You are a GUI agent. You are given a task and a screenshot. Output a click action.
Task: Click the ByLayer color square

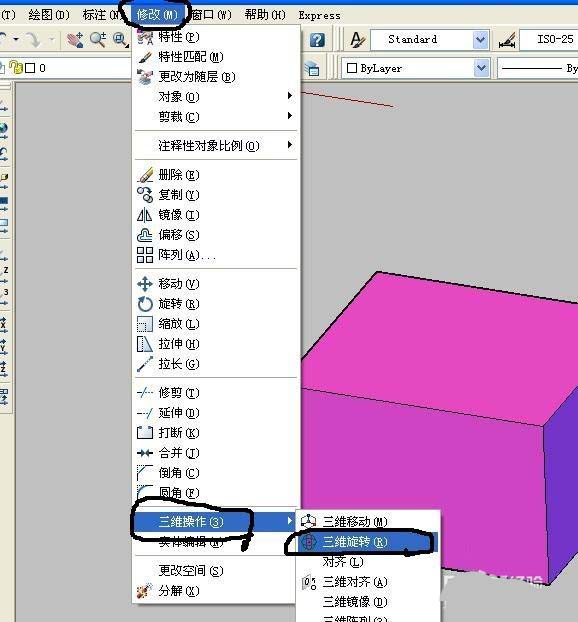click(x=351, y=68)
